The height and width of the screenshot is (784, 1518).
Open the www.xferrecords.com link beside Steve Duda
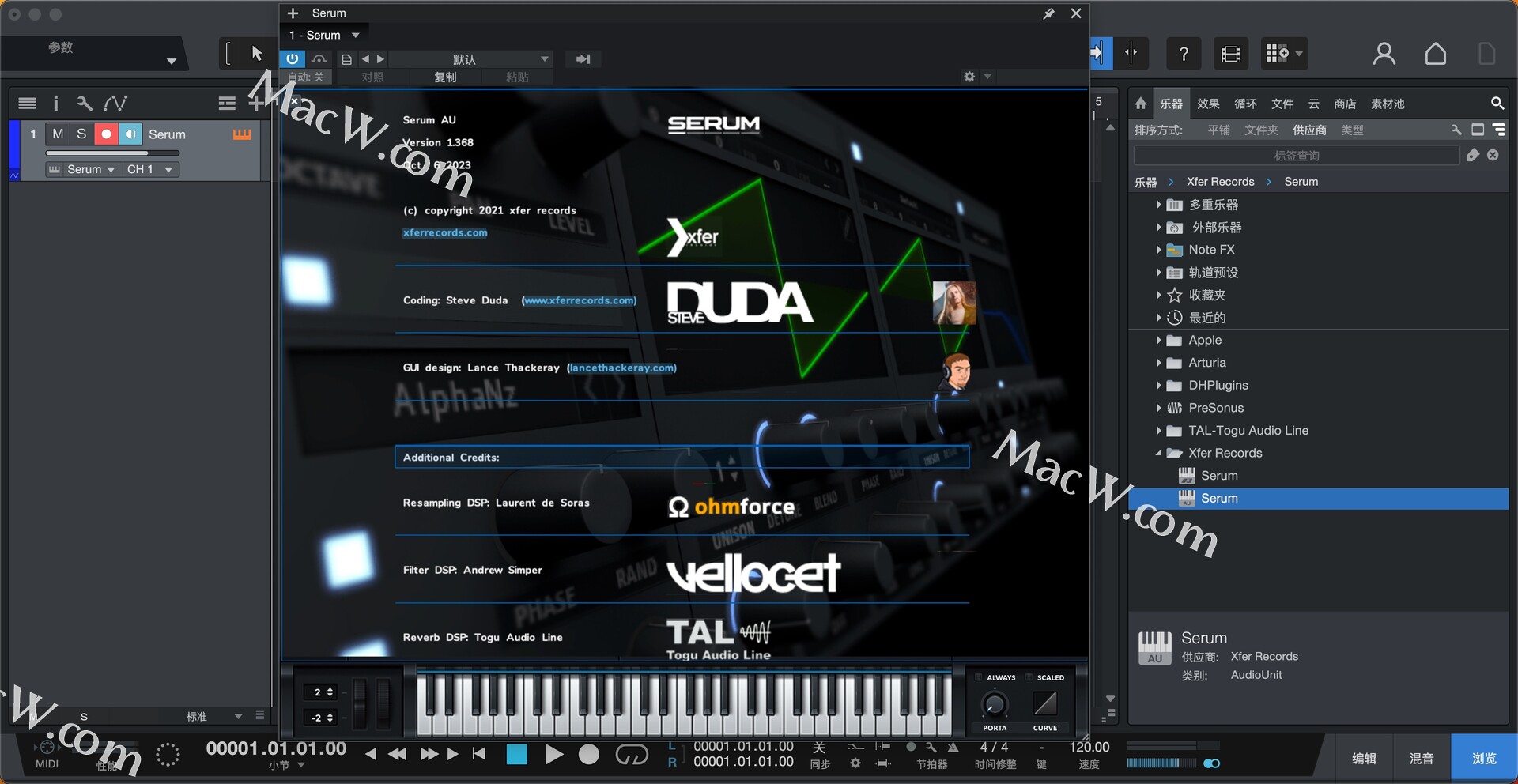[580, 300]
